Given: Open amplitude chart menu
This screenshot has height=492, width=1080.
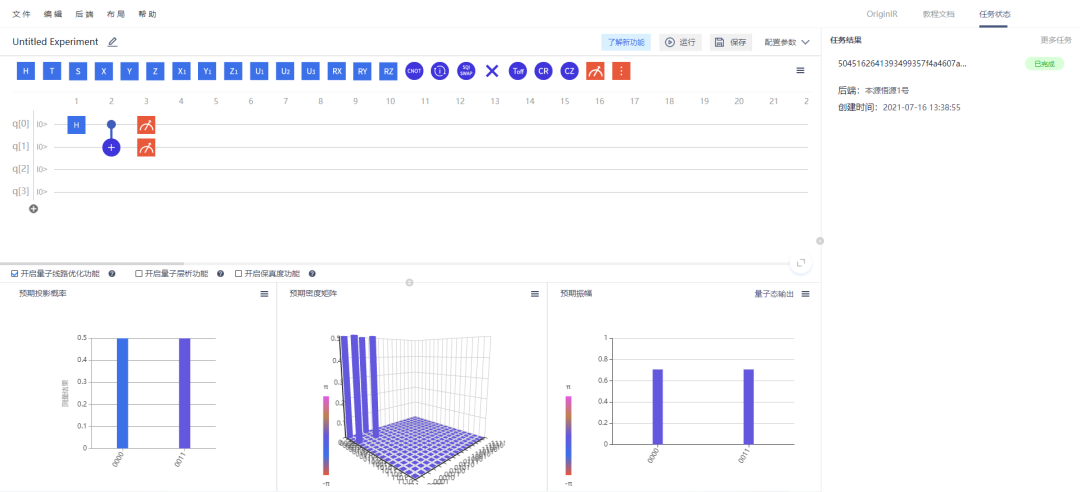Looking at the screenshot, I should tap(806, 294).
